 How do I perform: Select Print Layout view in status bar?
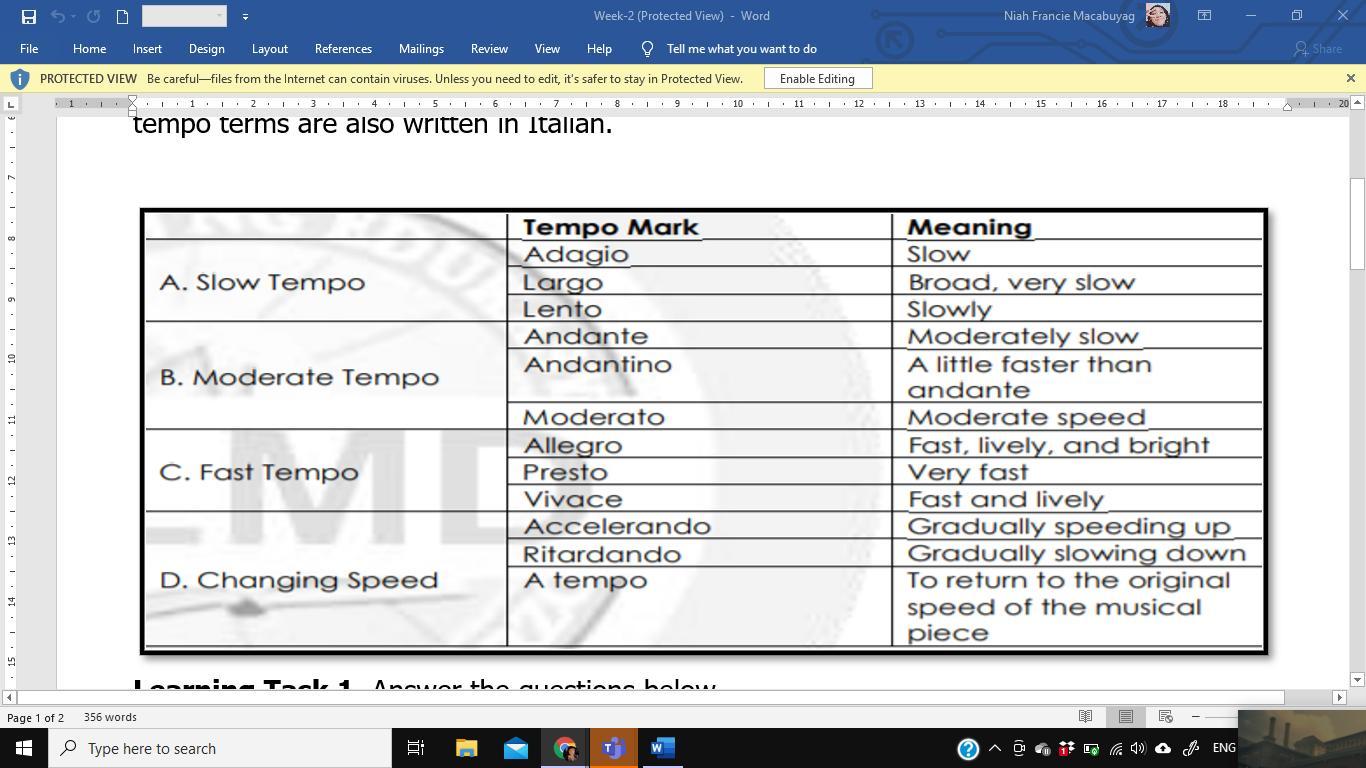1125,717
